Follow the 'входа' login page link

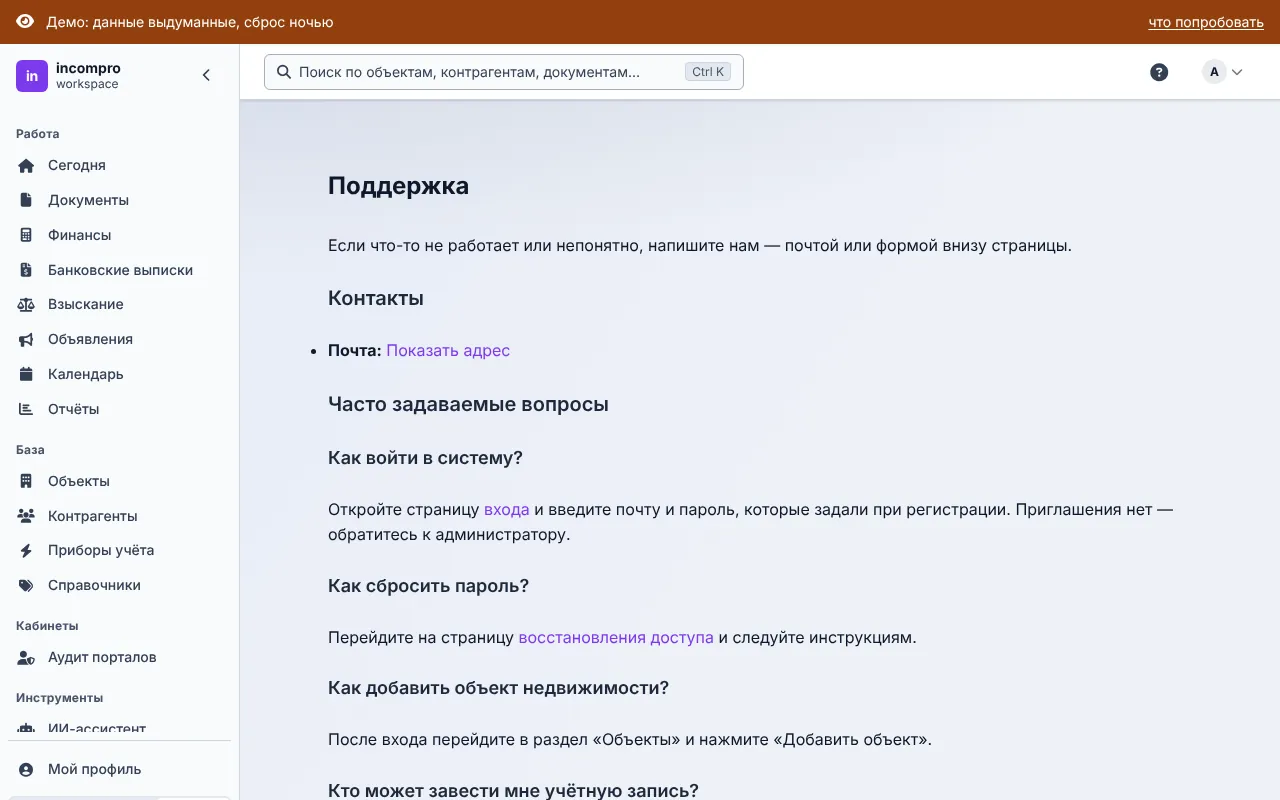[x=506, y=509]
